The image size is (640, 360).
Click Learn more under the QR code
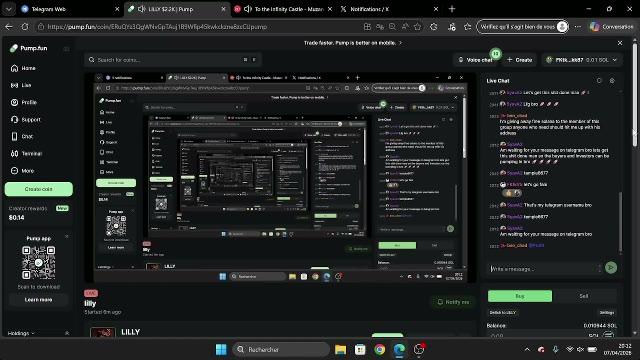(38, 300)
